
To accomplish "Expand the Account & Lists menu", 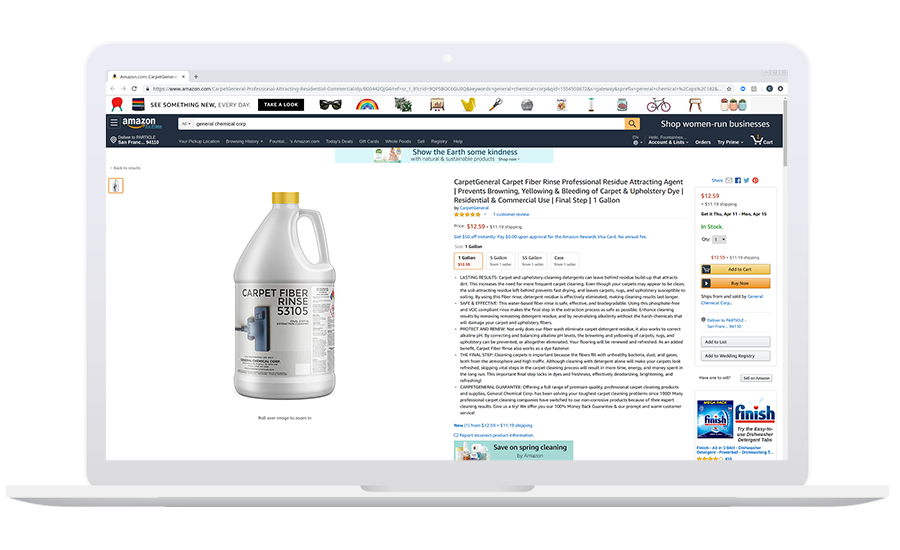I will 668,140.
